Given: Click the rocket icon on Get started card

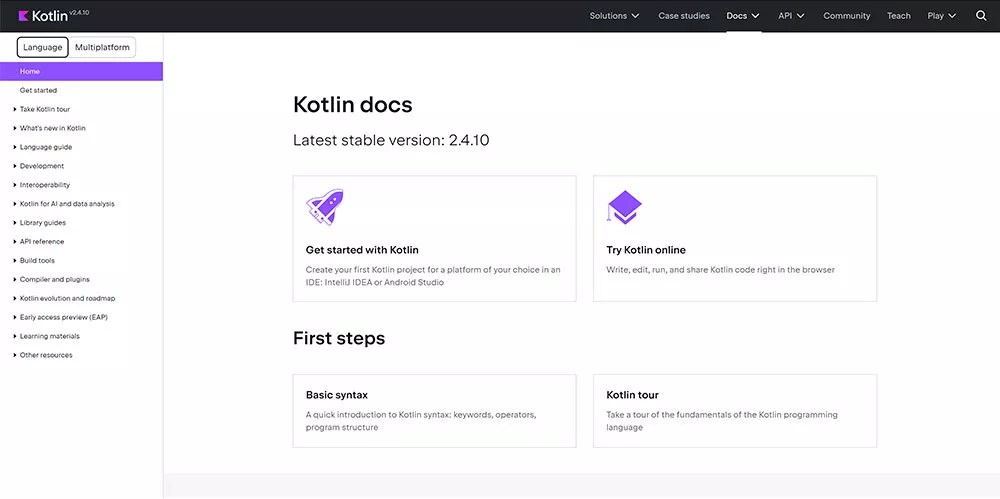Looking at the screenshot, I should [325, 207].
